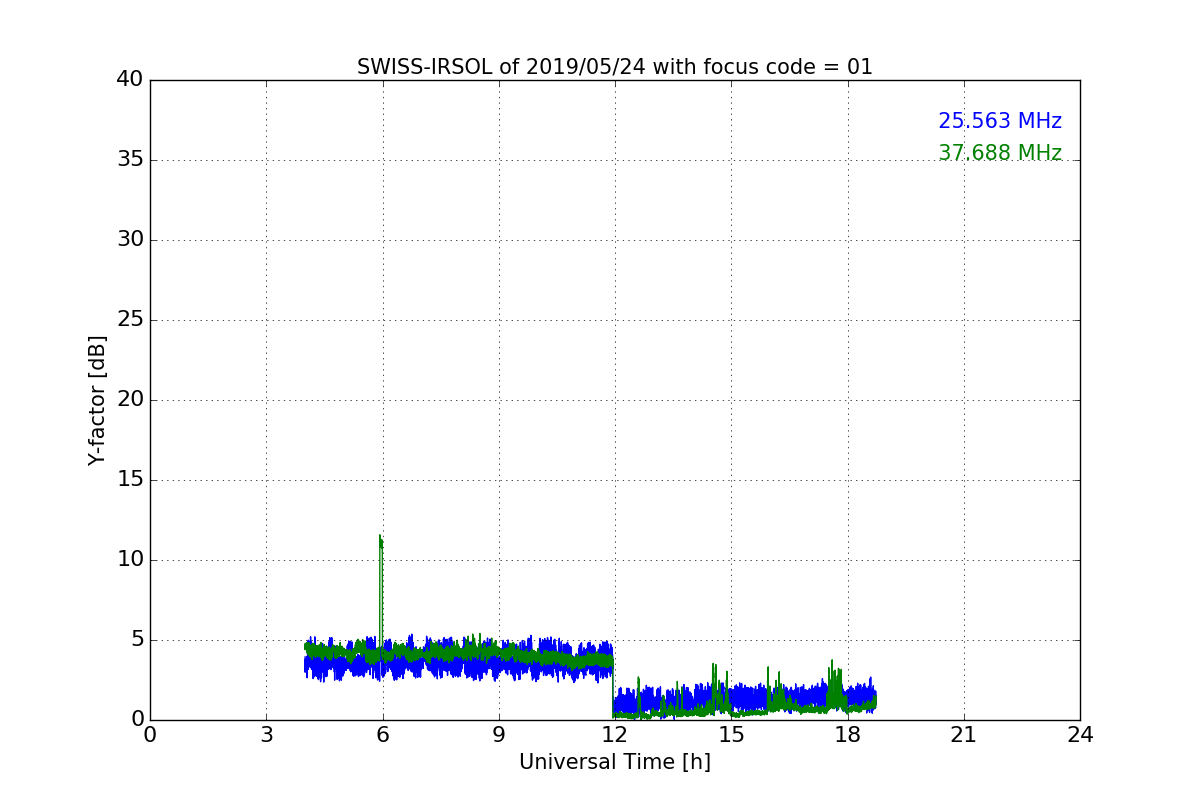Select the green 37.688 MHz legend label
Viewport: 1200px width, 800px height.
[x=1000, y=153]
